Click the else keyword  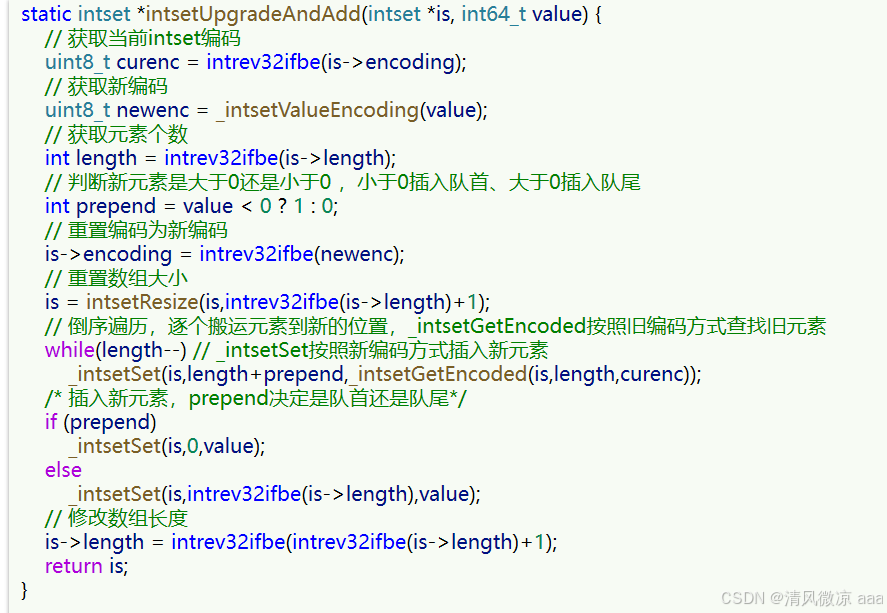pos(63,470)
